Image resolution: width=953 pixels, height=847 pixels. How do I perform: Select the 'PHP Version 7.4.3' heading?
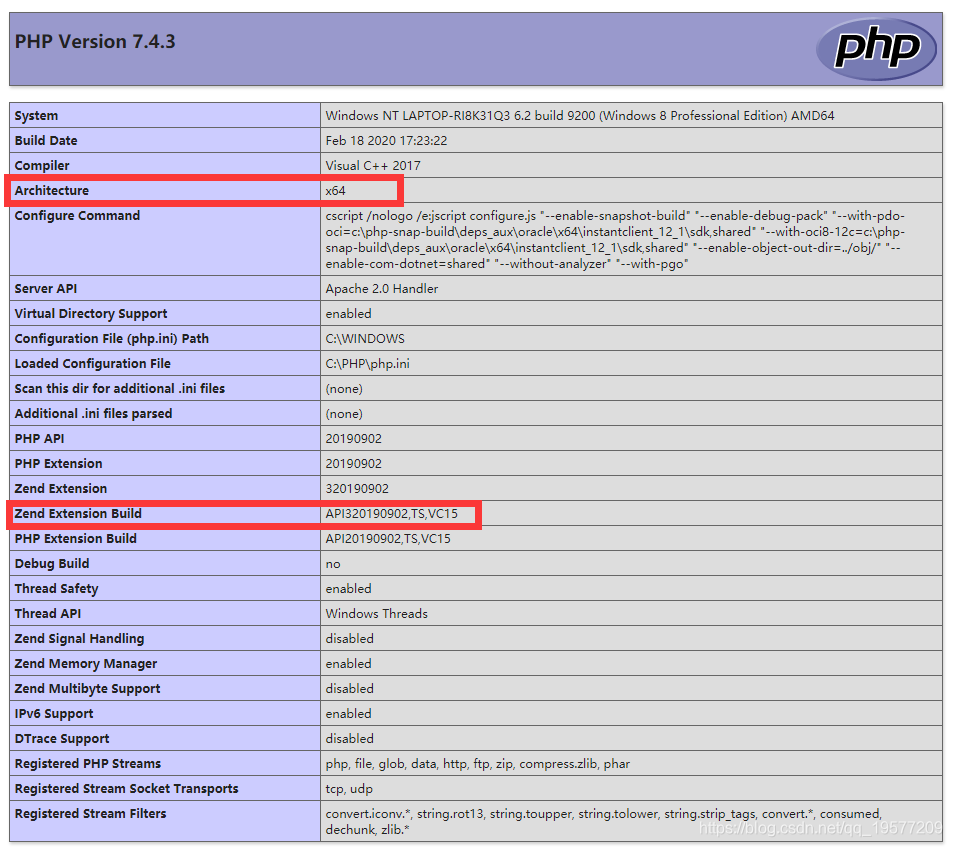pos(95,41)
